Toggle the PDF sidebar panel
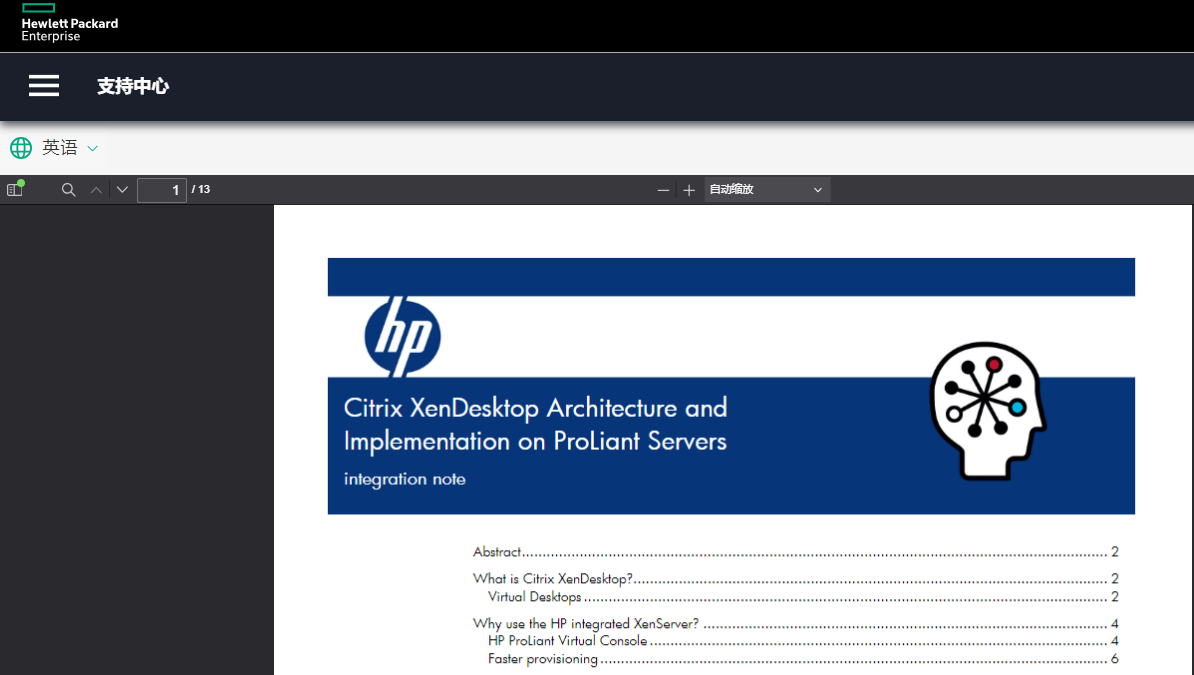1194x675 pixels. click(x=15, y=189)
